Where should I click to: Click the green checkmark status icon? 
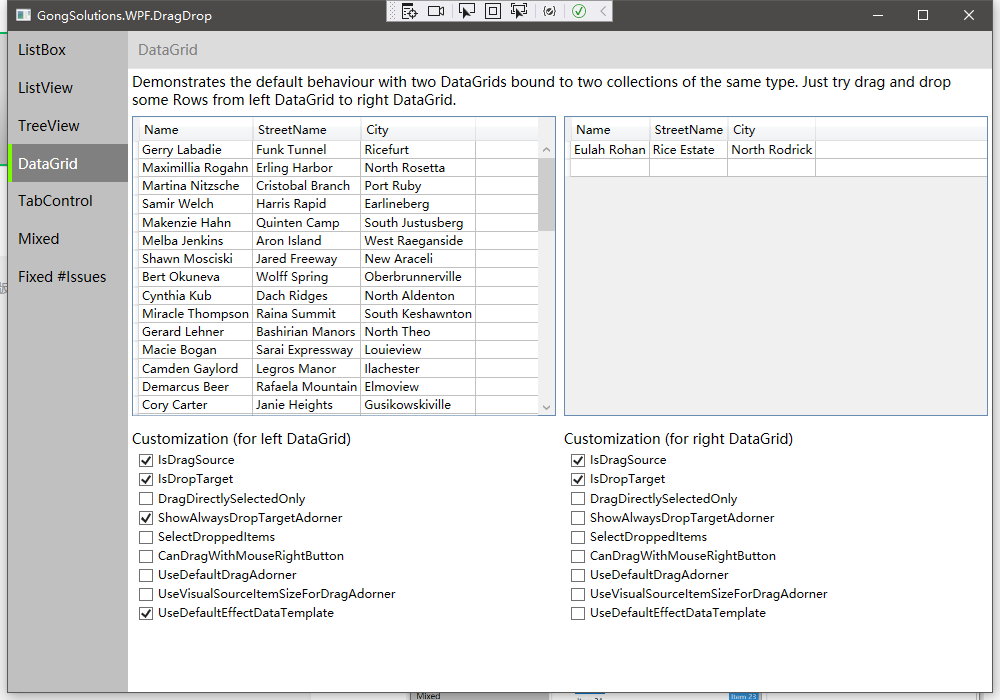(x=579, y=11)
